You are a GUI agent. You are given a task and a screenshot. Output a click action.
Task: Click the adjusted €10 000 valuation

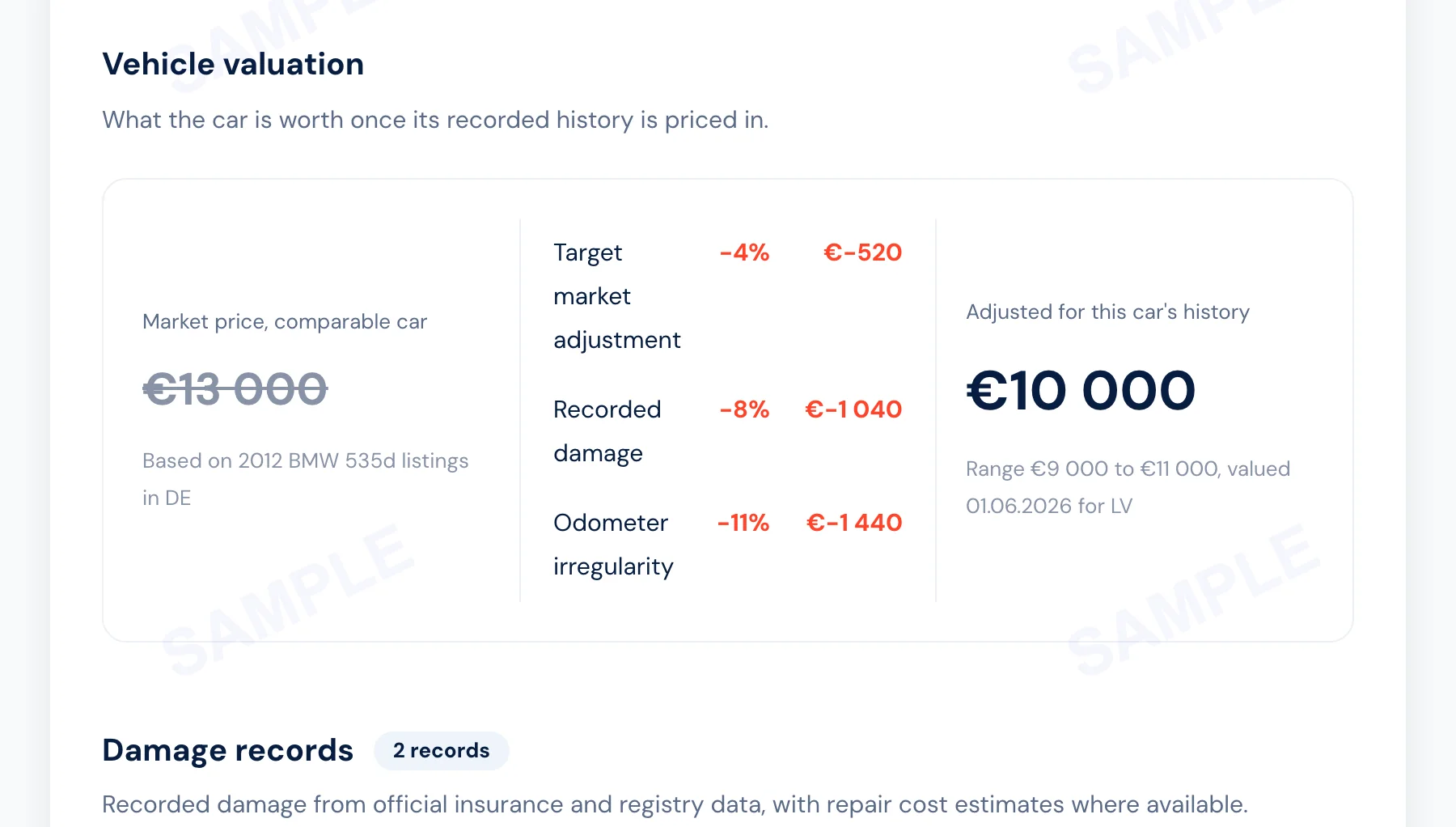point(1081,391)
